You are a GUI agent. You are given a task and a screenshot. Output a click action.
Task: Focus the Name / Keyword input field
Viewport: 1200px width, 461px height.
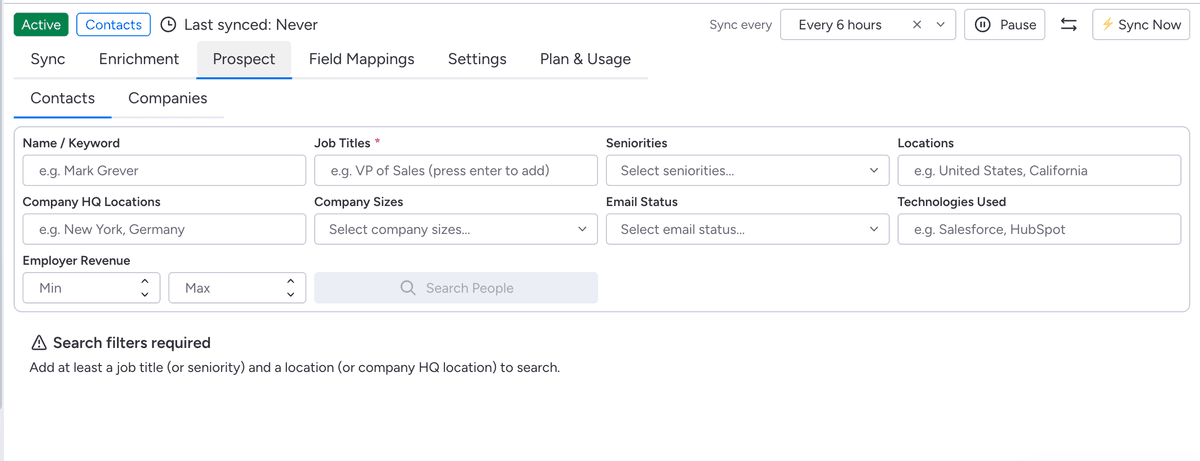[164, 171]
